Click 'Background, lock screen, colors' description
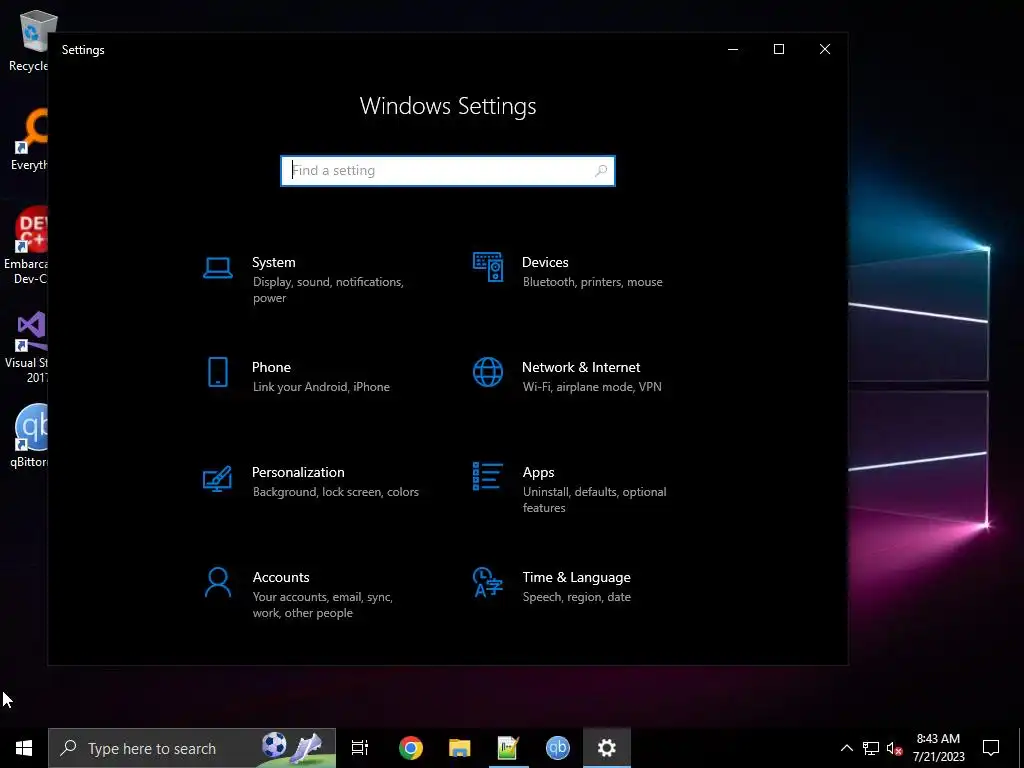 point(336,492)
